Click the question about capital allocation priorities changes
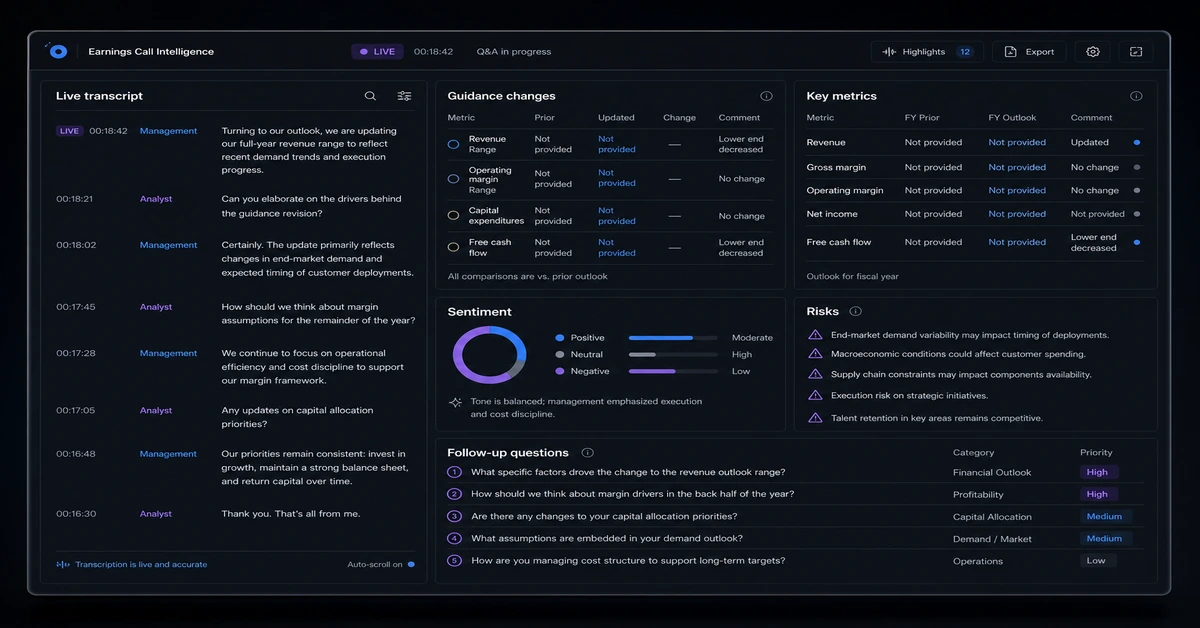 (x=604, y=516)
